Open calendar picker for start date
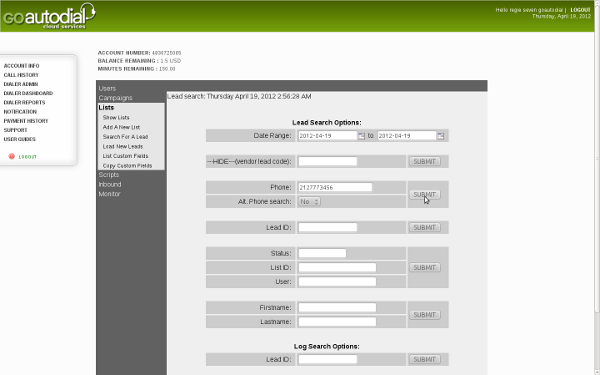This screenshot has width=600, height=375. click(x=361, y=136)
